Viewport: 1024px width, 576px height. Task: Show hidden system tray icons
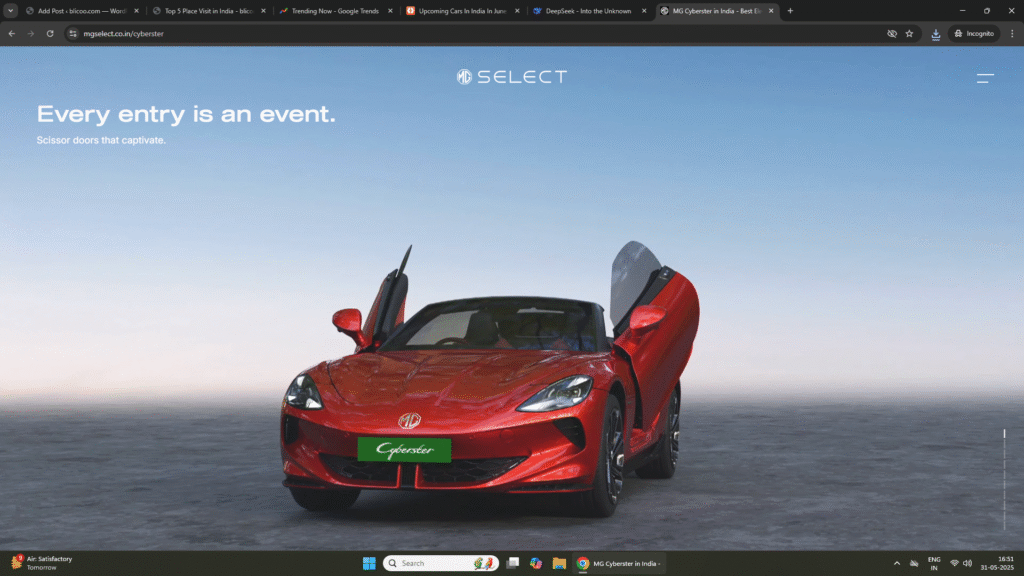click(896, 563)
